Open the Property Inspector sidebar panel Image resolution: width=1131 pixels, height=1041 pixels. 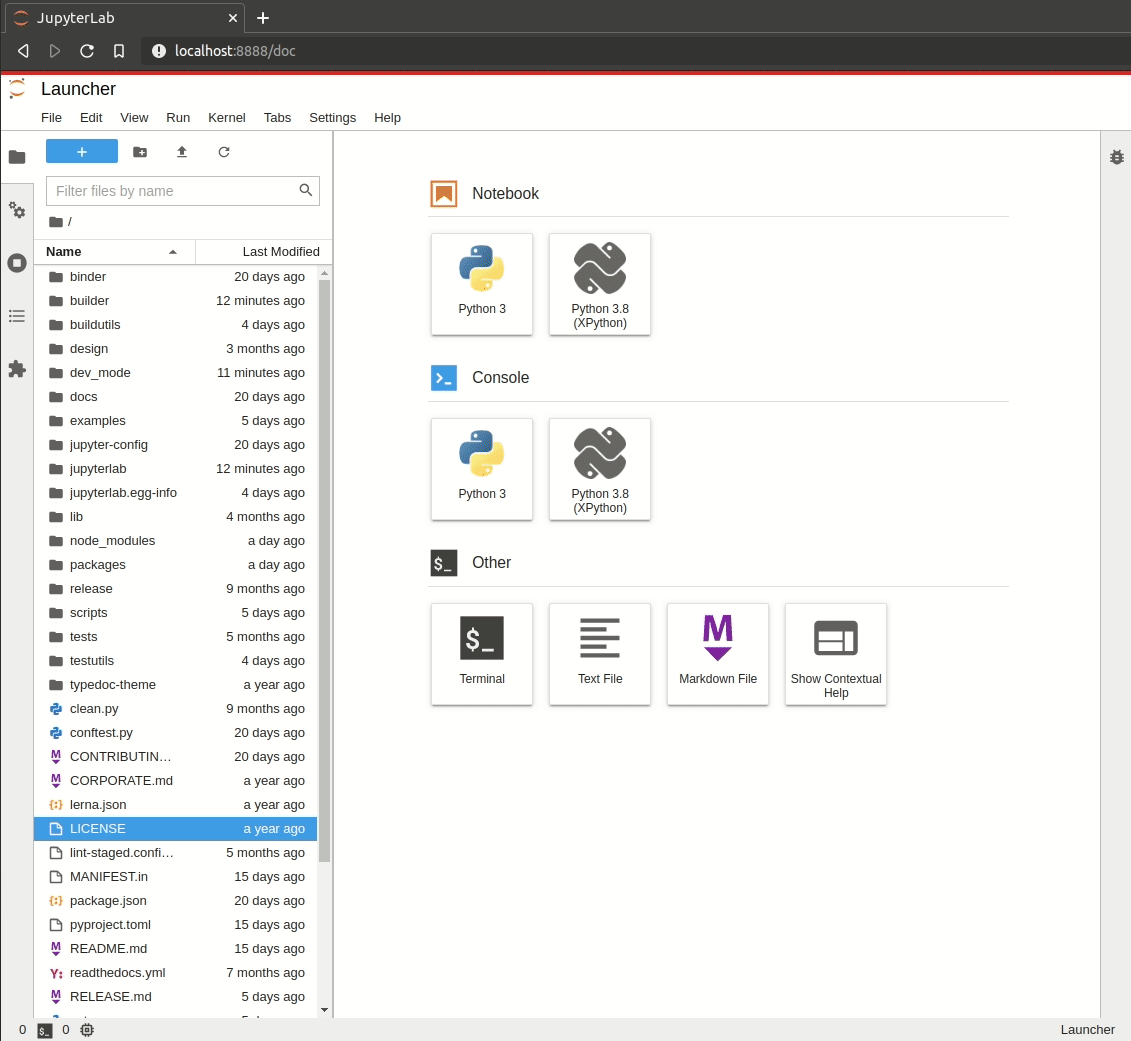(x=17, y=211)
